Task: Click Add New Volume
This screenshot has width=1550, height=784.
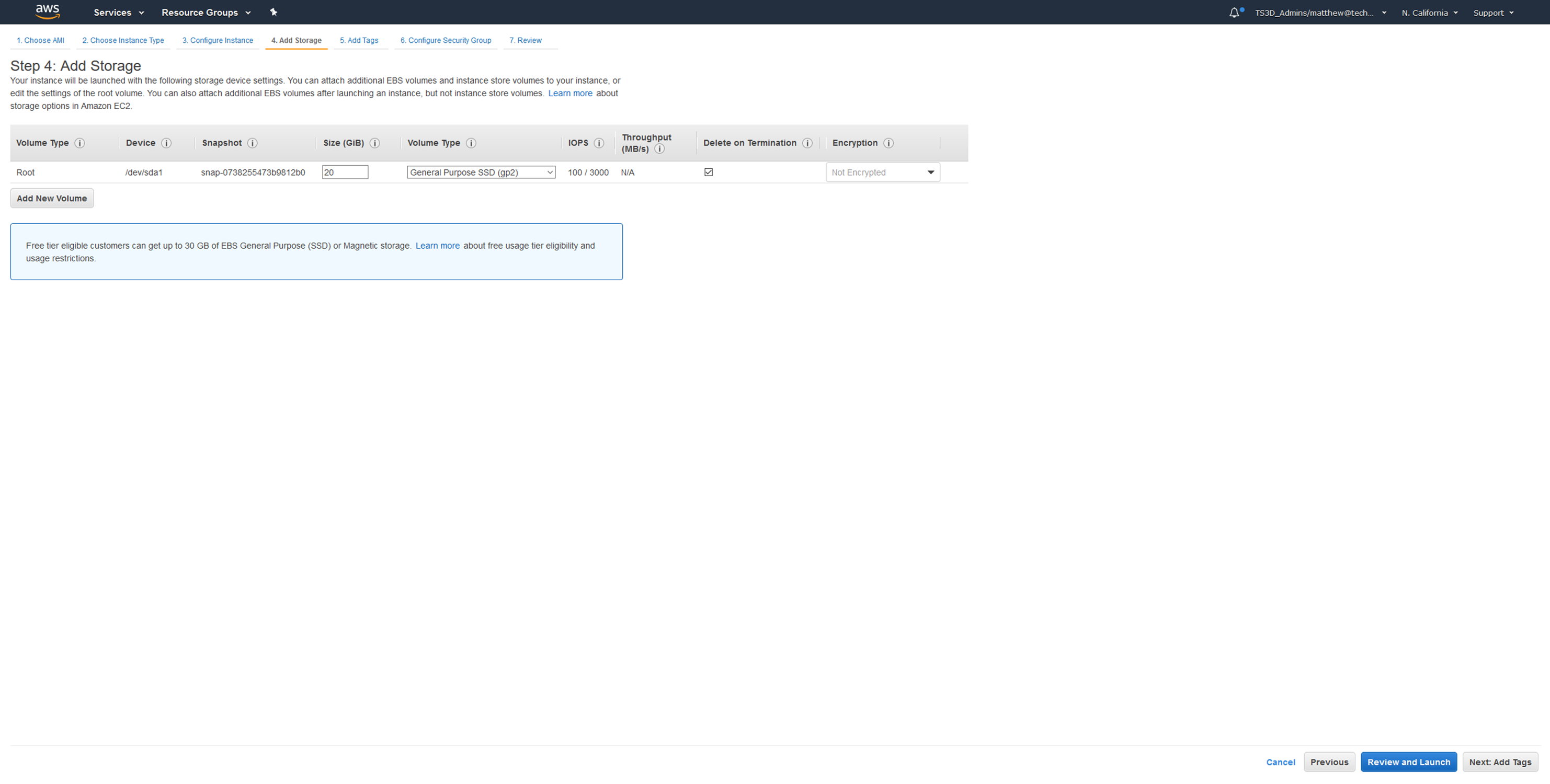Action: (x=52, y=198)
